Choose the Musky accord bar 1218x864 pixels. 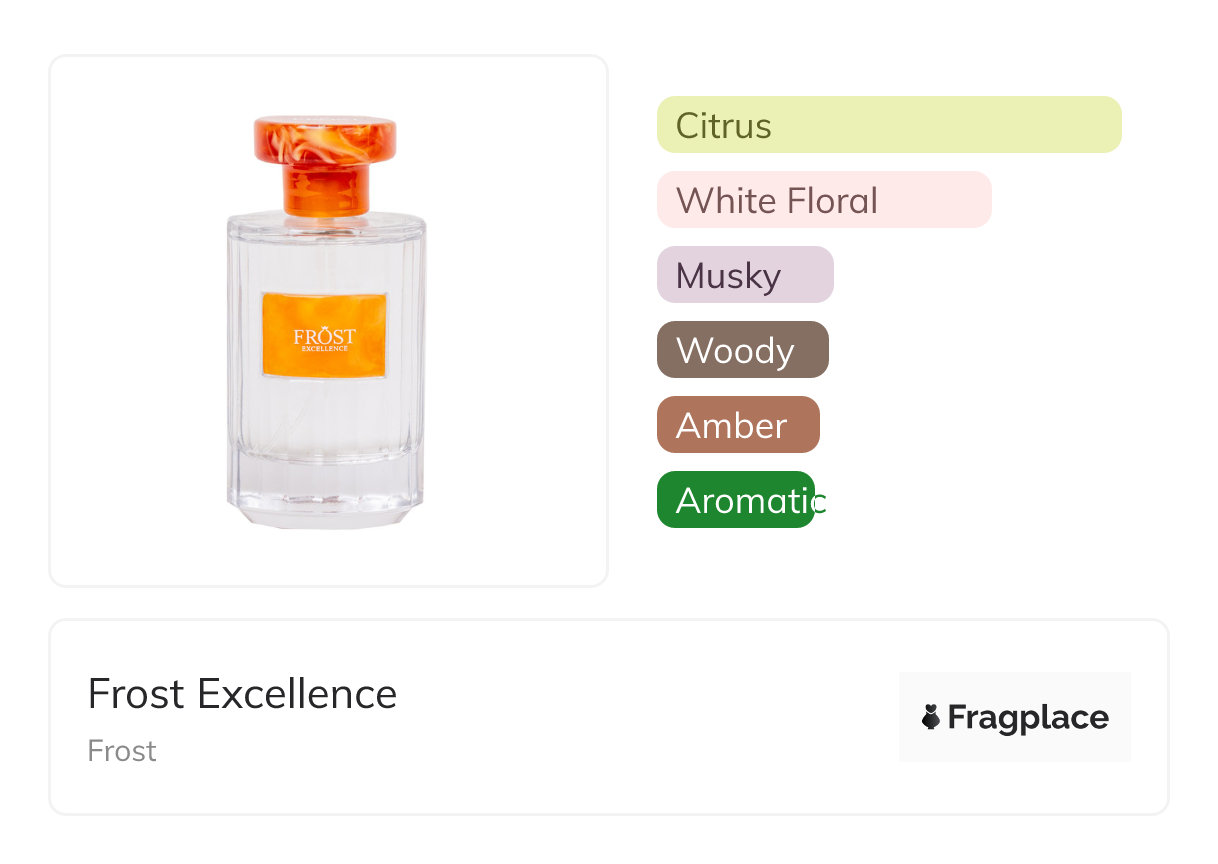click(x=744, y=275)
